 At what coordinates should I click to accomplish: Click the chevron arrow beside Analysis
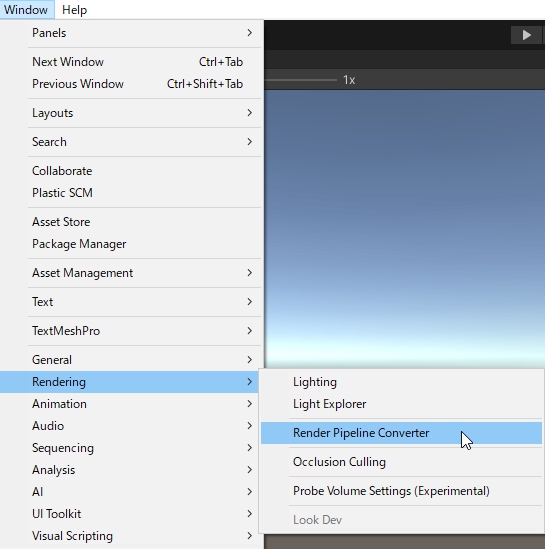click(x=250, y=470)
